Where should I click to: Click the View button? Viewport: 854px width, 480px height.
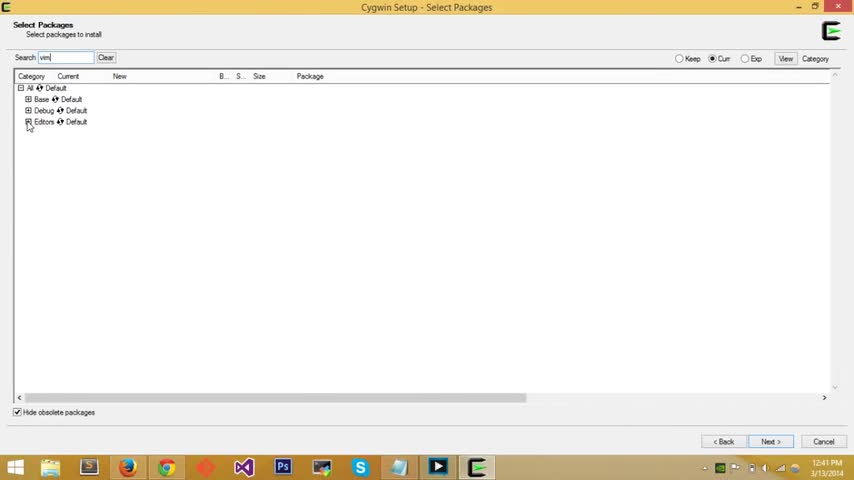785,59
